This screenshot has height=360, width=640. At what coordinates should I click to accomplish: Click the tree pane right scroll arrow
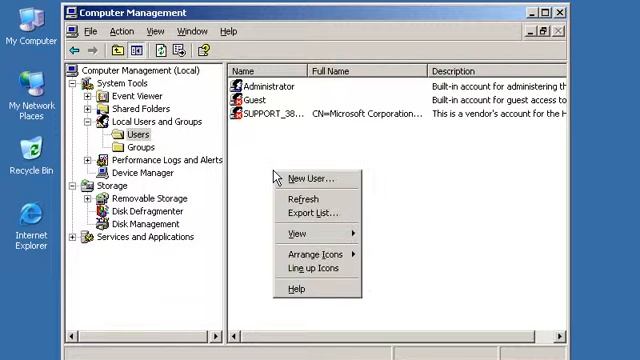point(216,337)
